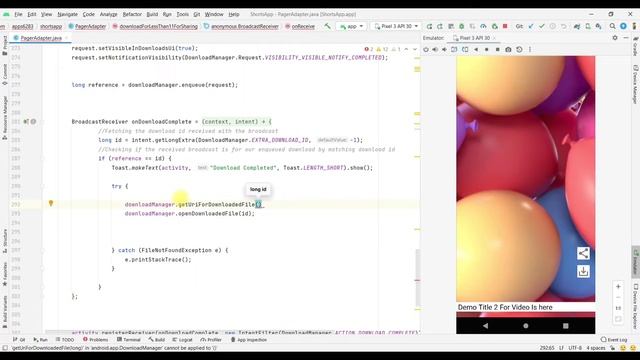Open the Profiler tool window

point(211,340)
